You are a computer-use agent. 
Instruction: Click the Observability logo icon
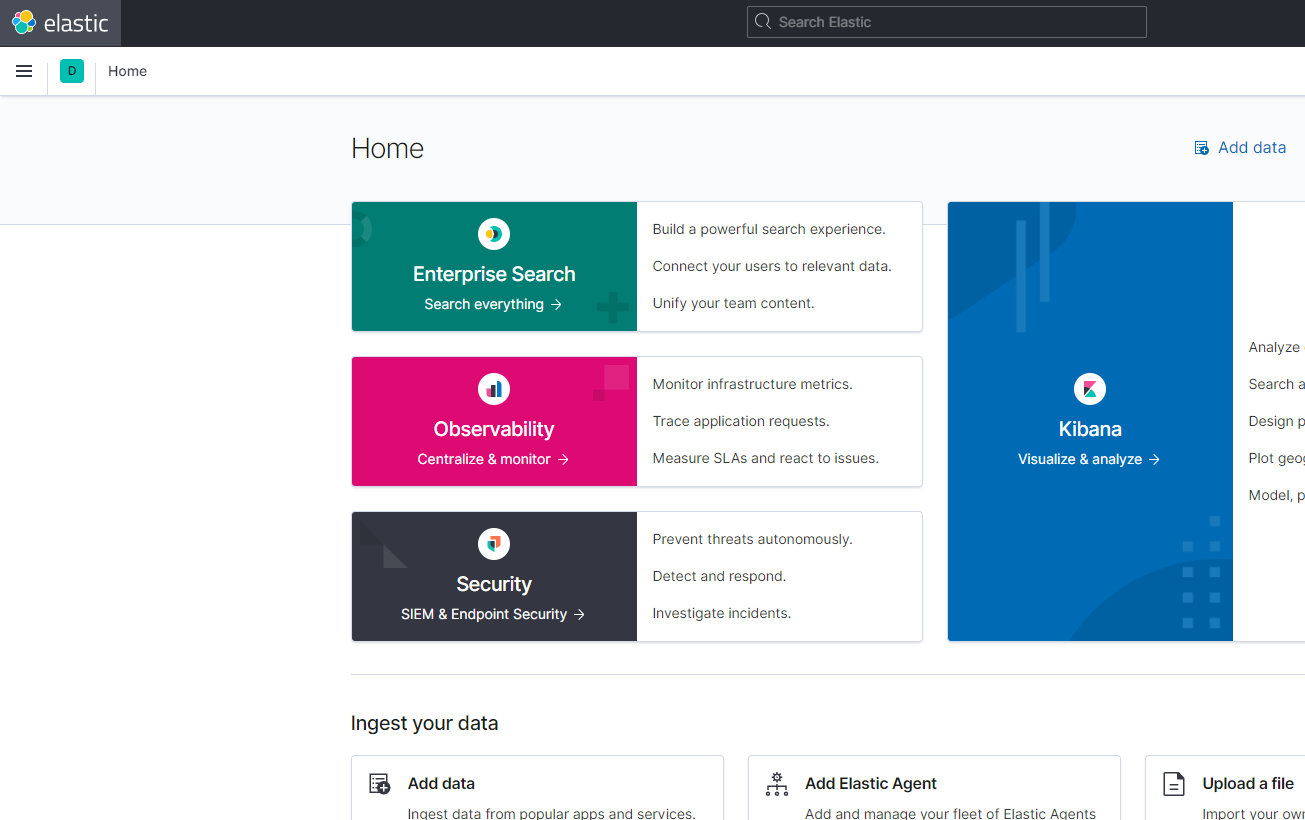[494, 389]
